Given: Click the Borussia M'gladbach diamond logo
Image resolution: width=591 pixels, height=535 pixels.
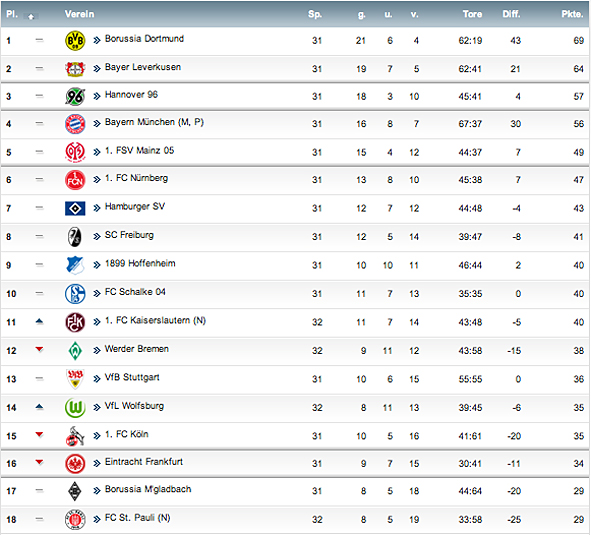Looking at the screenshot, I should click(x=75, y=492).
